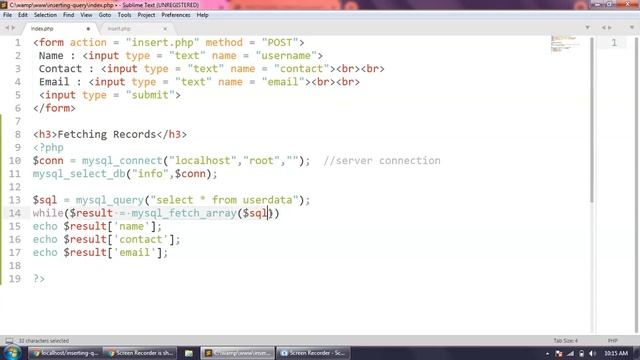
Task: Click mysql_fetch_array on line 14
Action: tap(184, 213)
